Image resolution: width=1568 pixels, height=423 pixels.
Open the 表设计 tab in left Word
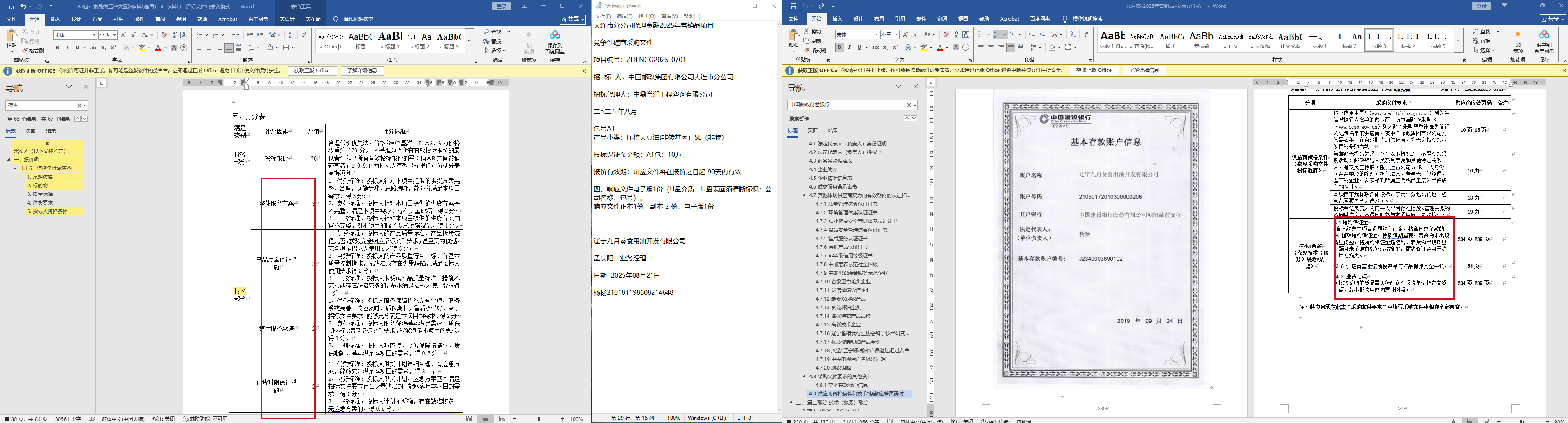287,19
